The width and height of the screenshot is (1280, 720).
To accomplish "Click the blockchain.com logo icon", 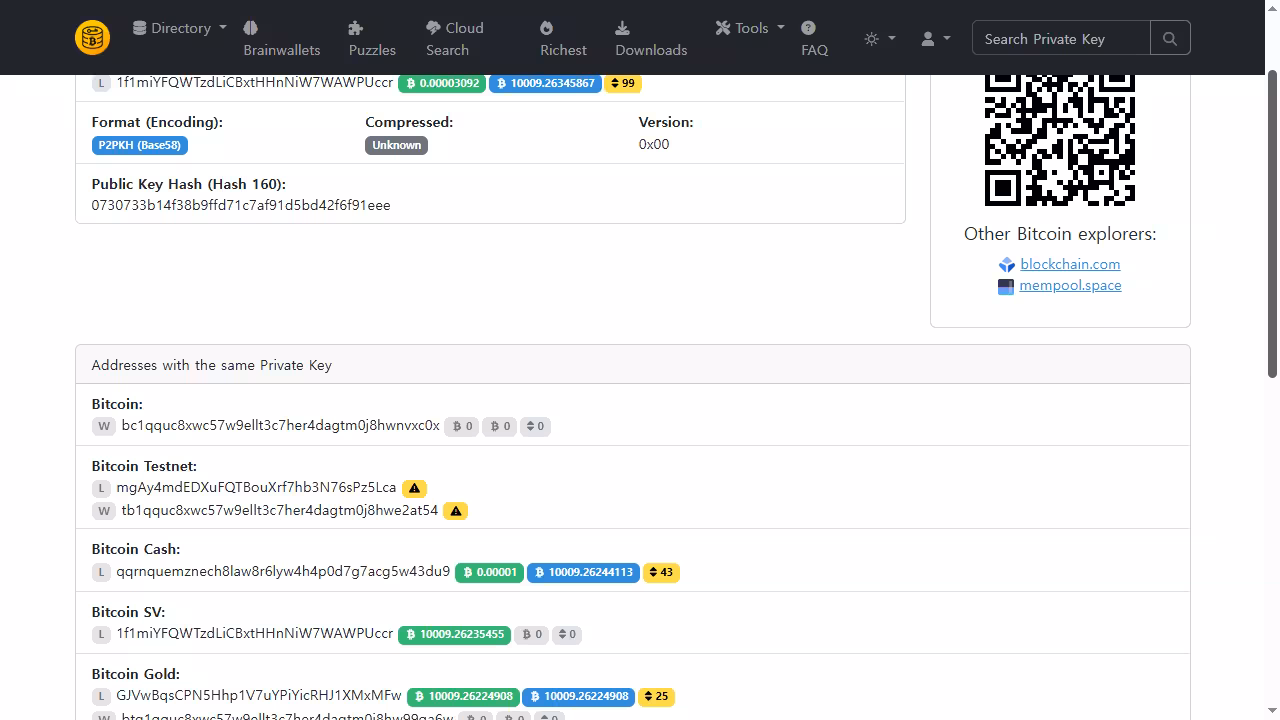I will 1006,265.
